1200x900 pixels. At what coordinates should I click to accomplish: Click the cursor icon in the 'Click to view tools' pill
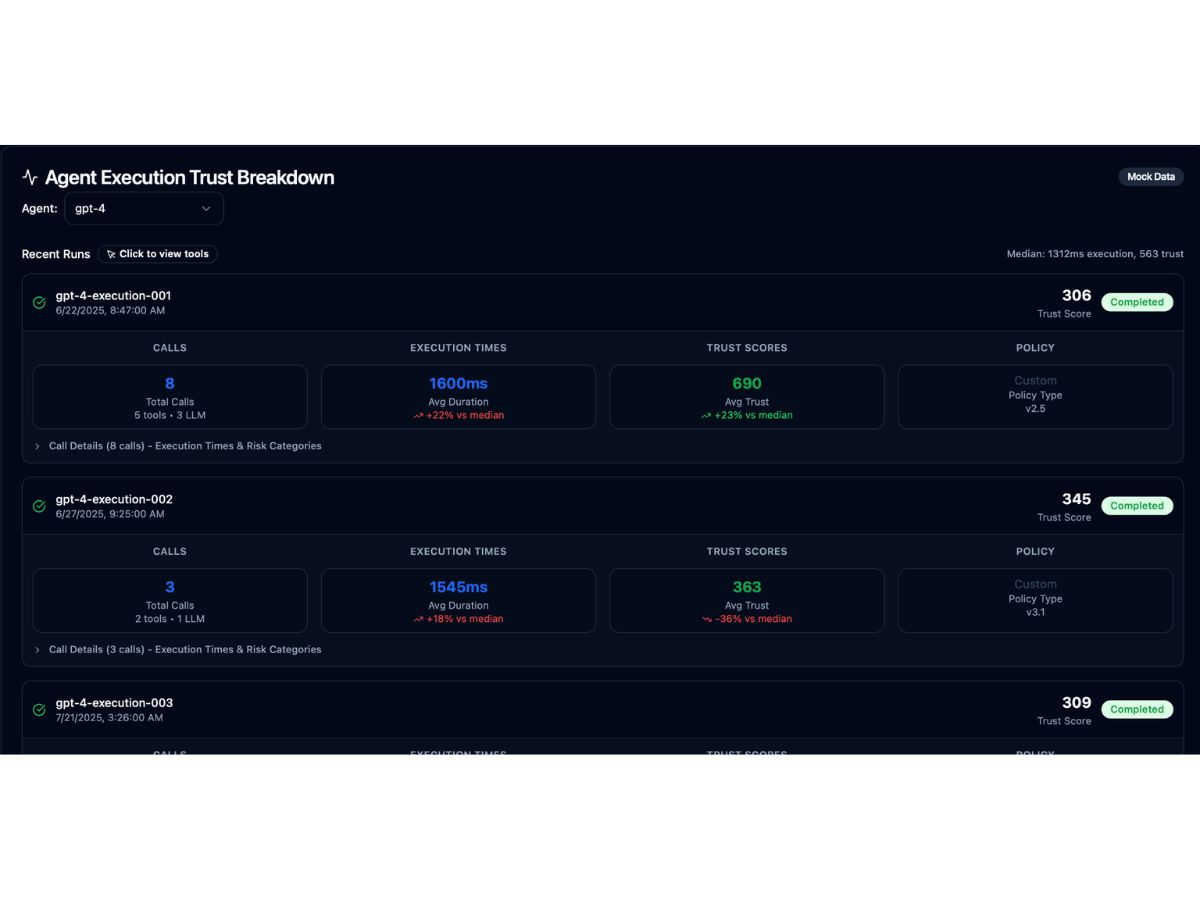[x=111, y=254]
